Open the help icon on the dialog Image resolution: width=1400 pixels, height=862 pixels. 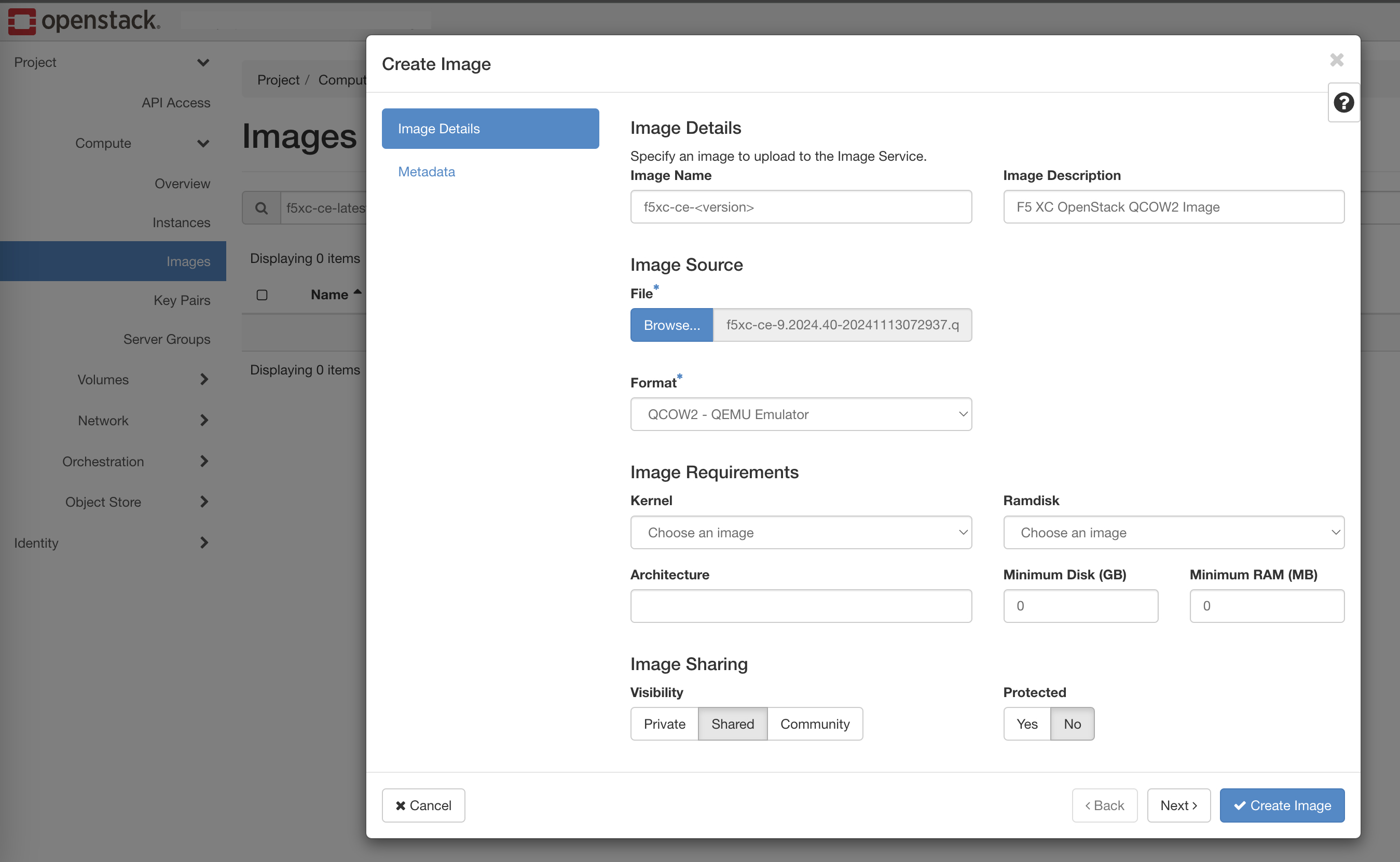tap(1344, 103)
